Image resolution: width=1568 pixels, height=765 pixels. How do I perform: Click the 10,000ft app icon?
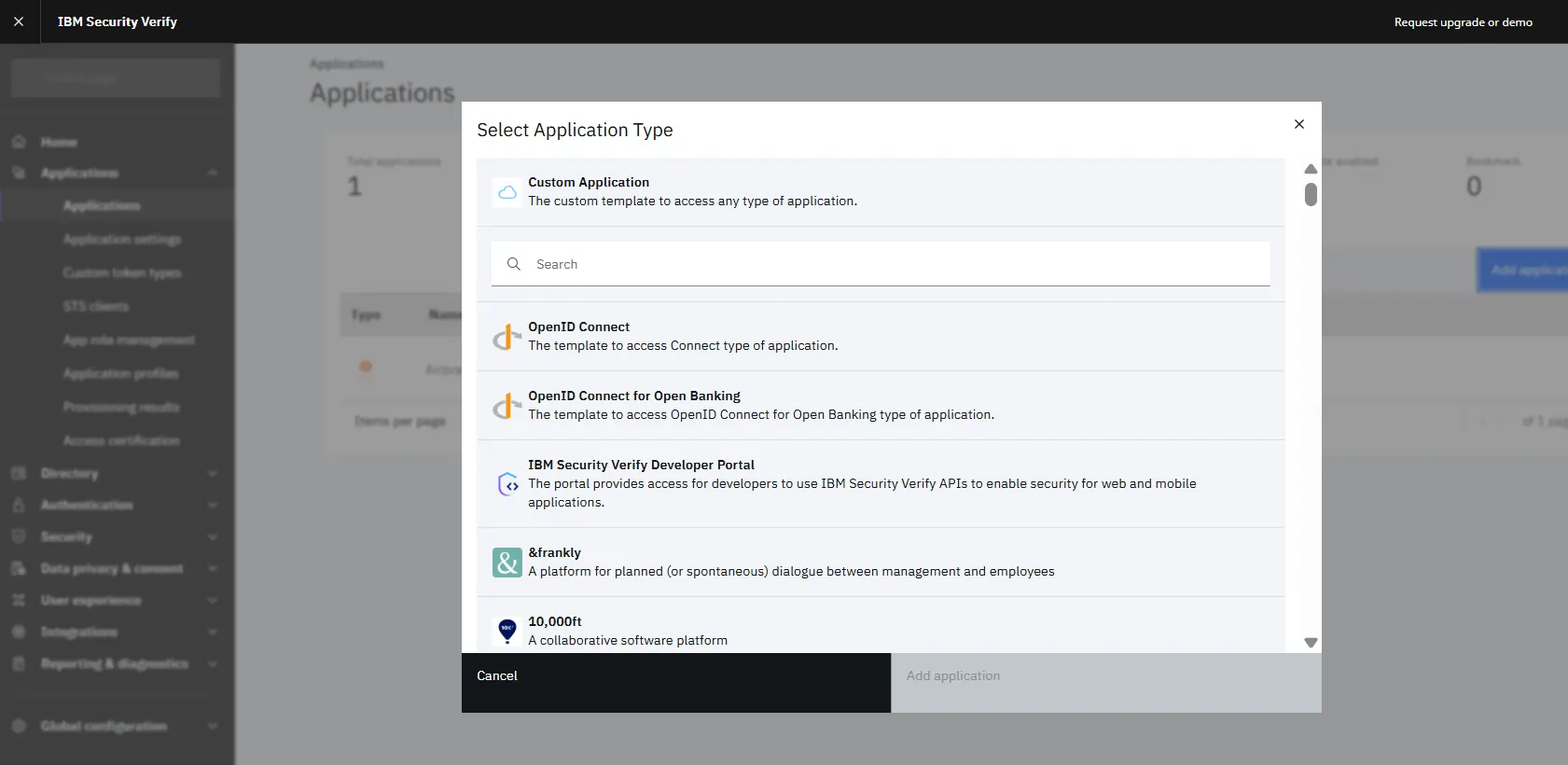pyautogui.click(x=507, y=632)
